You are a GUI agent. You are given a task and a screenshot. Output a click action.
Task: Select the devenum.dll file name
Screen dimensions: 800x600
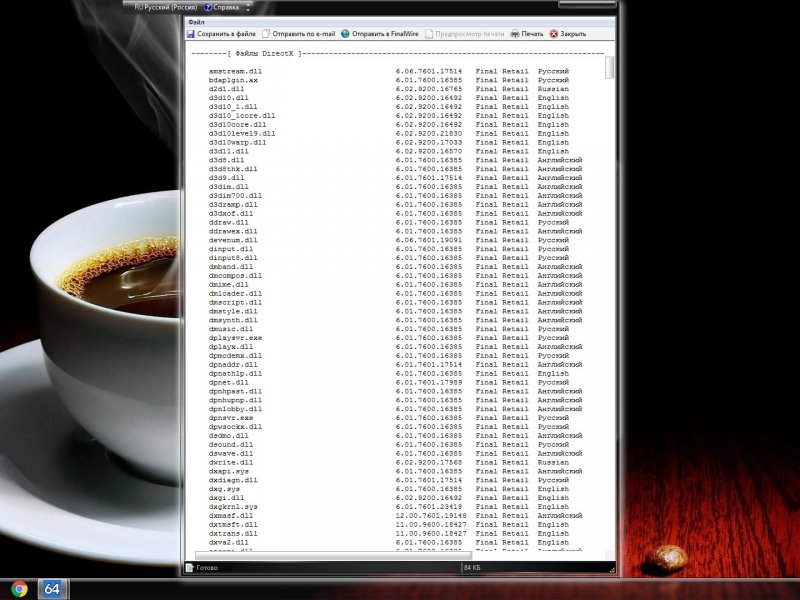(233, 240)
